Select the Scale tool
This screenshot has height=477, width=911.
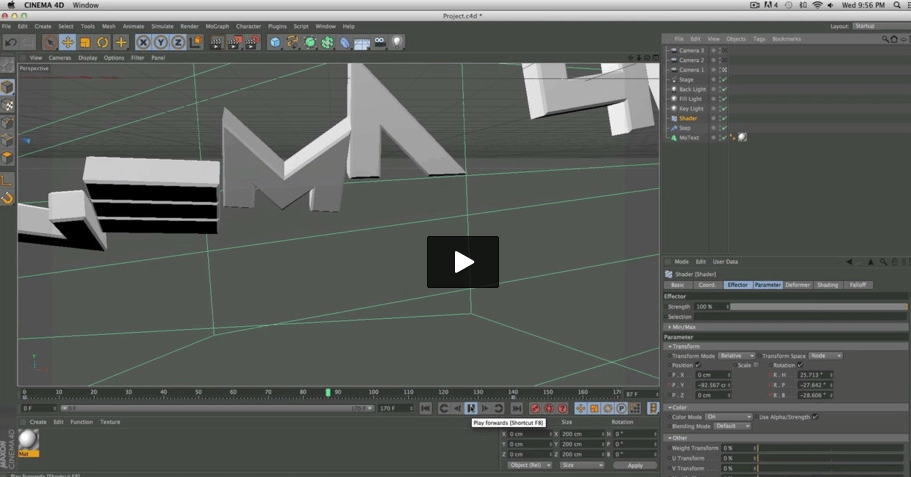85,42
